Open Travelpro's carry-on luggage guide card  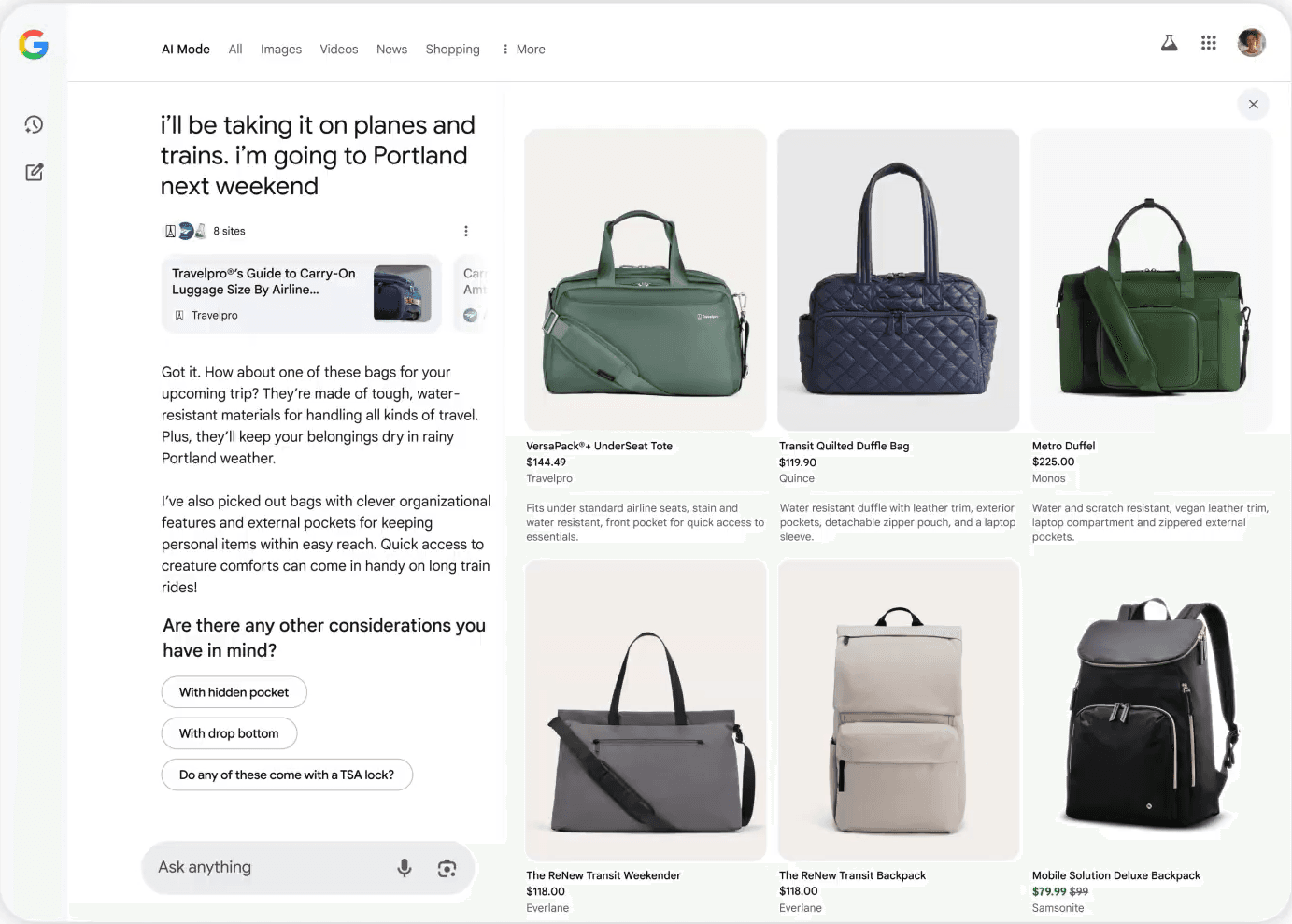(x=301, y=293)
